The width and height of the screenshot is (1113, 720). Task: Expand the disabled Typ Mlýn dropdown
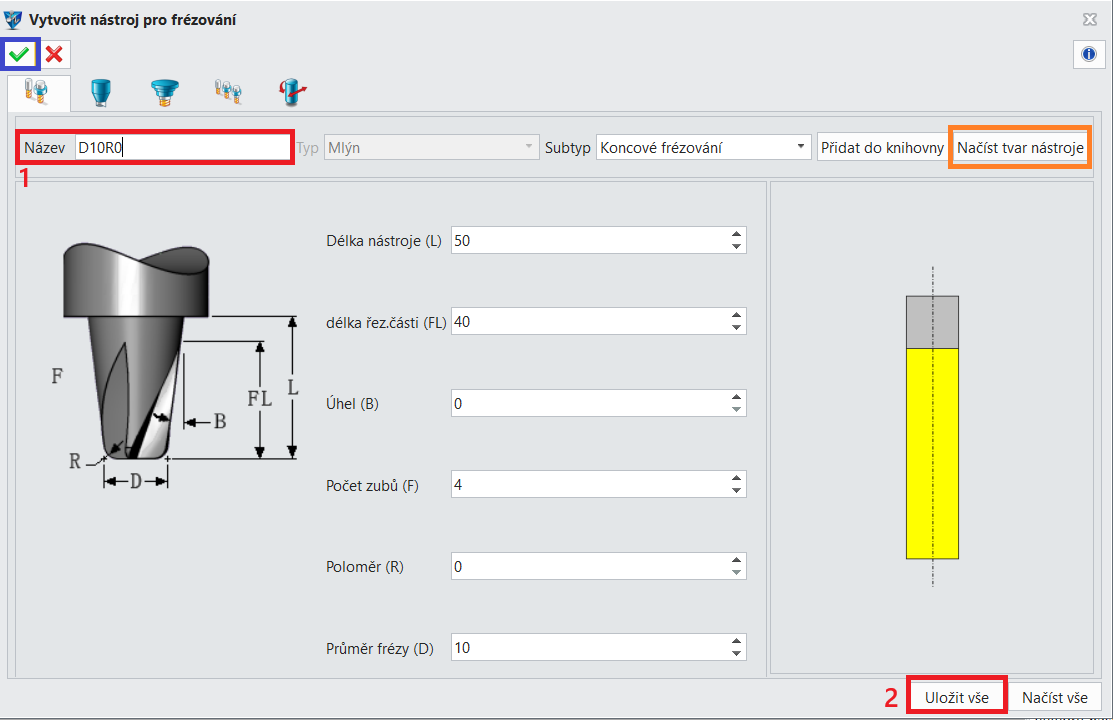432,148
